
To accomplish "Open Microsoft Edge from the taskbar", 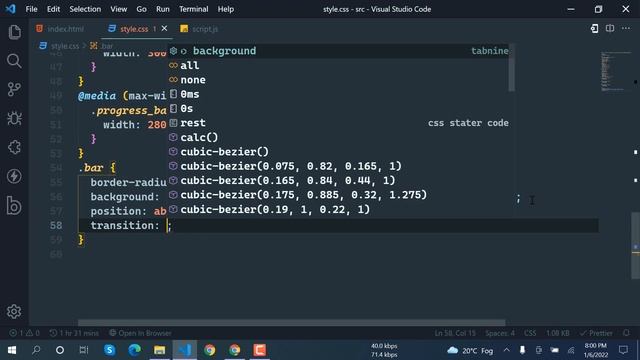I will tap(134, 350).
